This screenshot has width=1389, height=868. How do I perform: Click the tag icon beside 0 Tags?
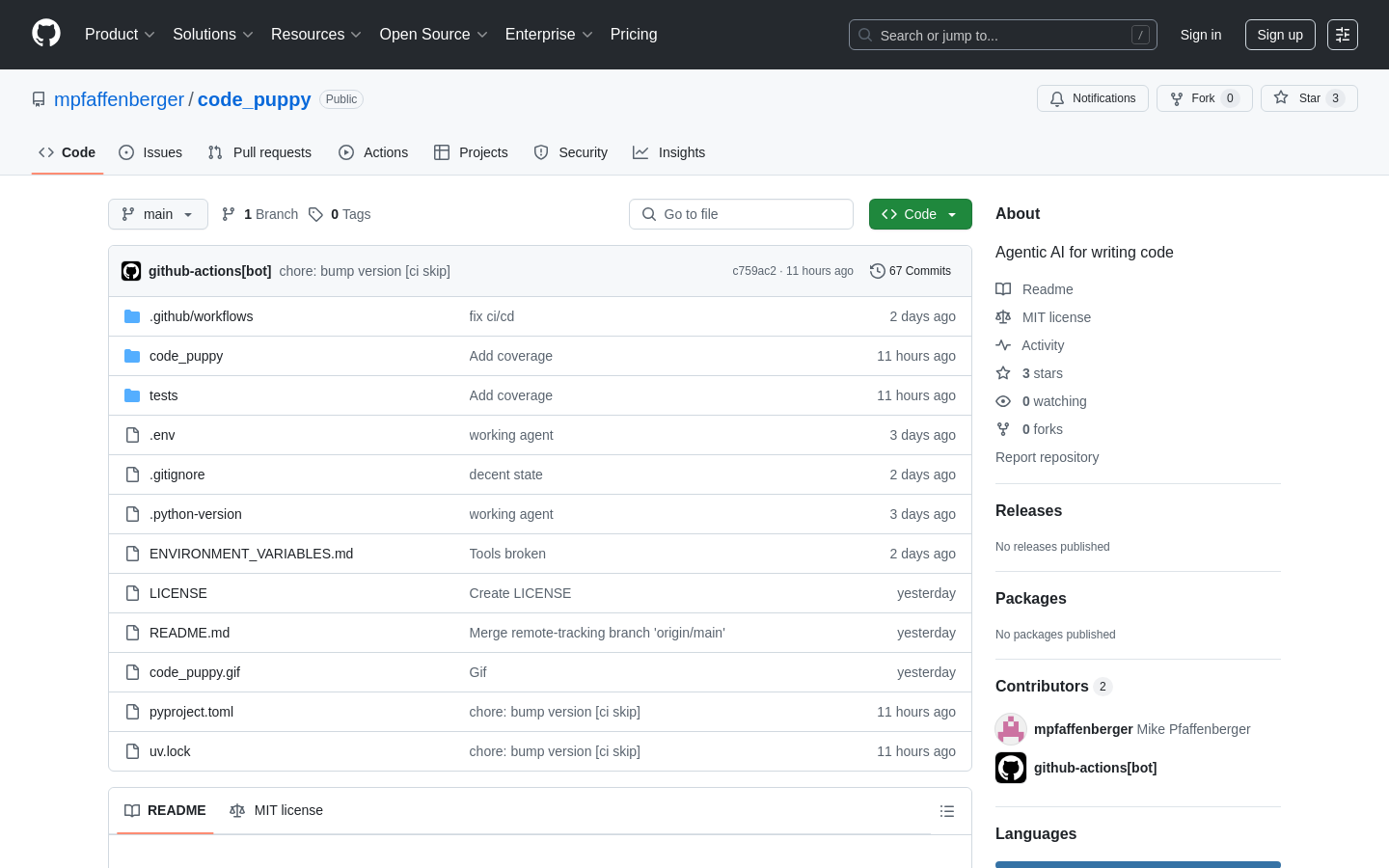coord(315,214)
